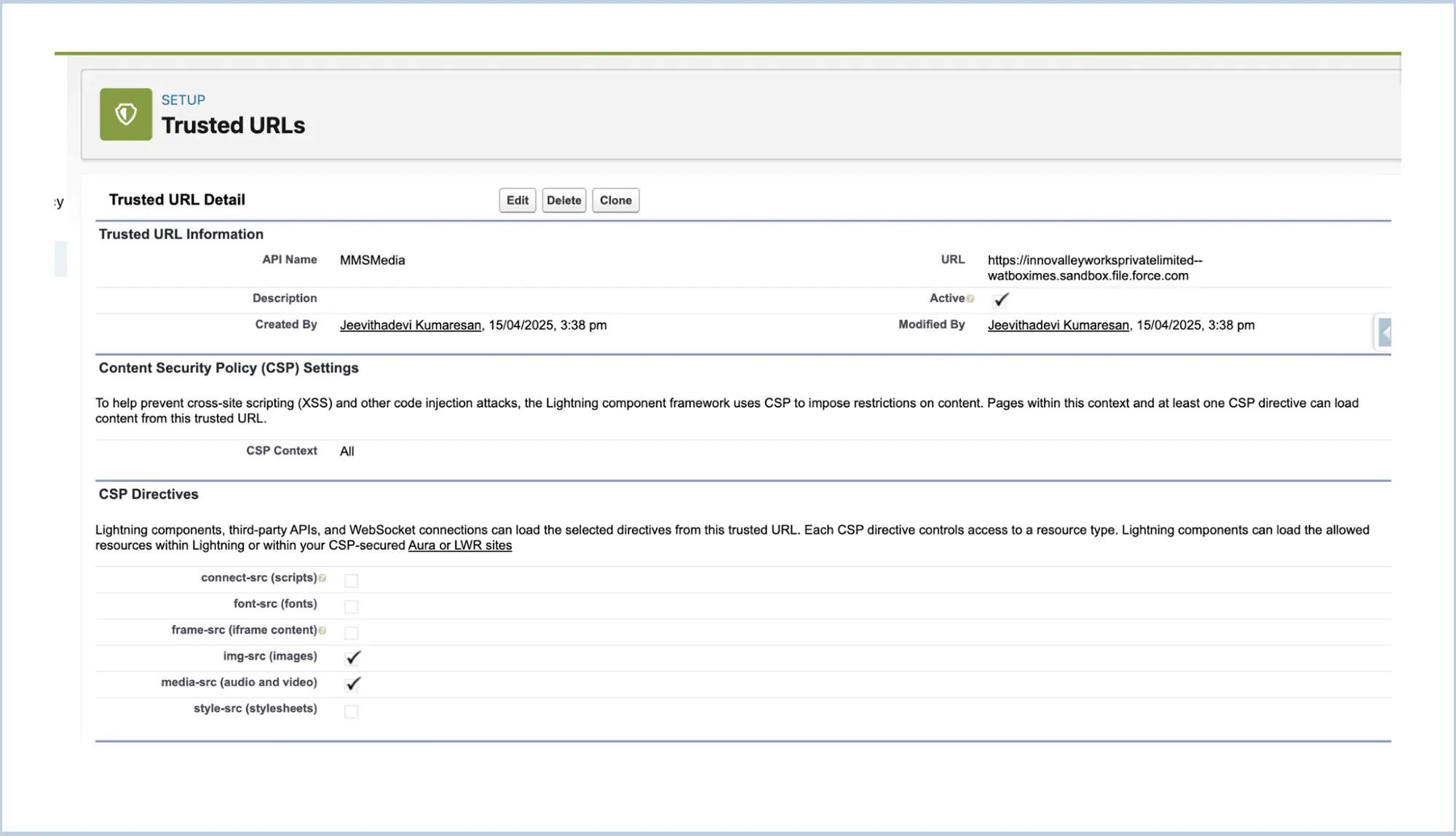The image size is (1456, 836).
Task: Click the Trusted URLs shield icon
Action: 126,114
